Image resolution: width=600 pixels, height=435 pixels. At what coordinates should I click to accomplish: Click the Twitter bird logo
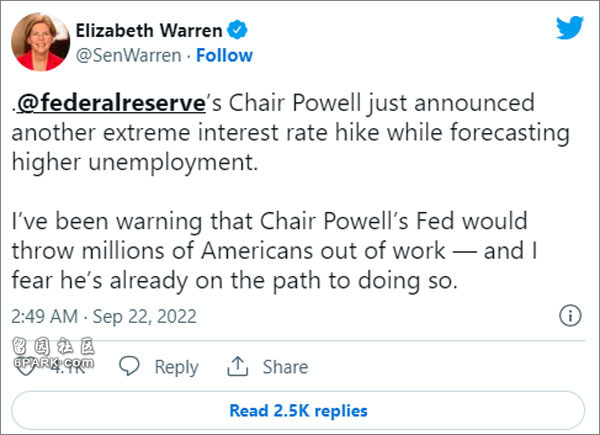[570, 27]
